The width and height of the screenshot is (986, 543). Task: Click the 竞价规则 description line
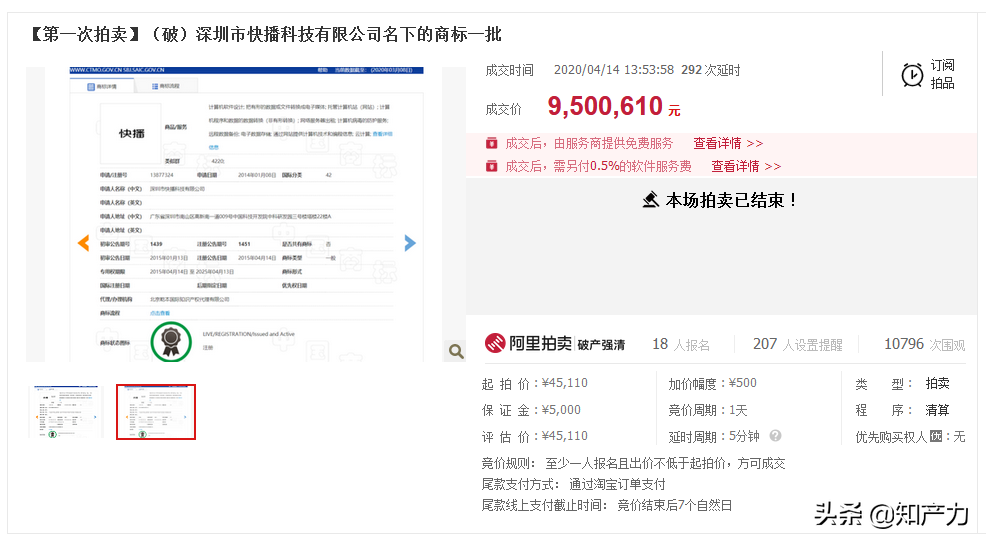[633, 464]
